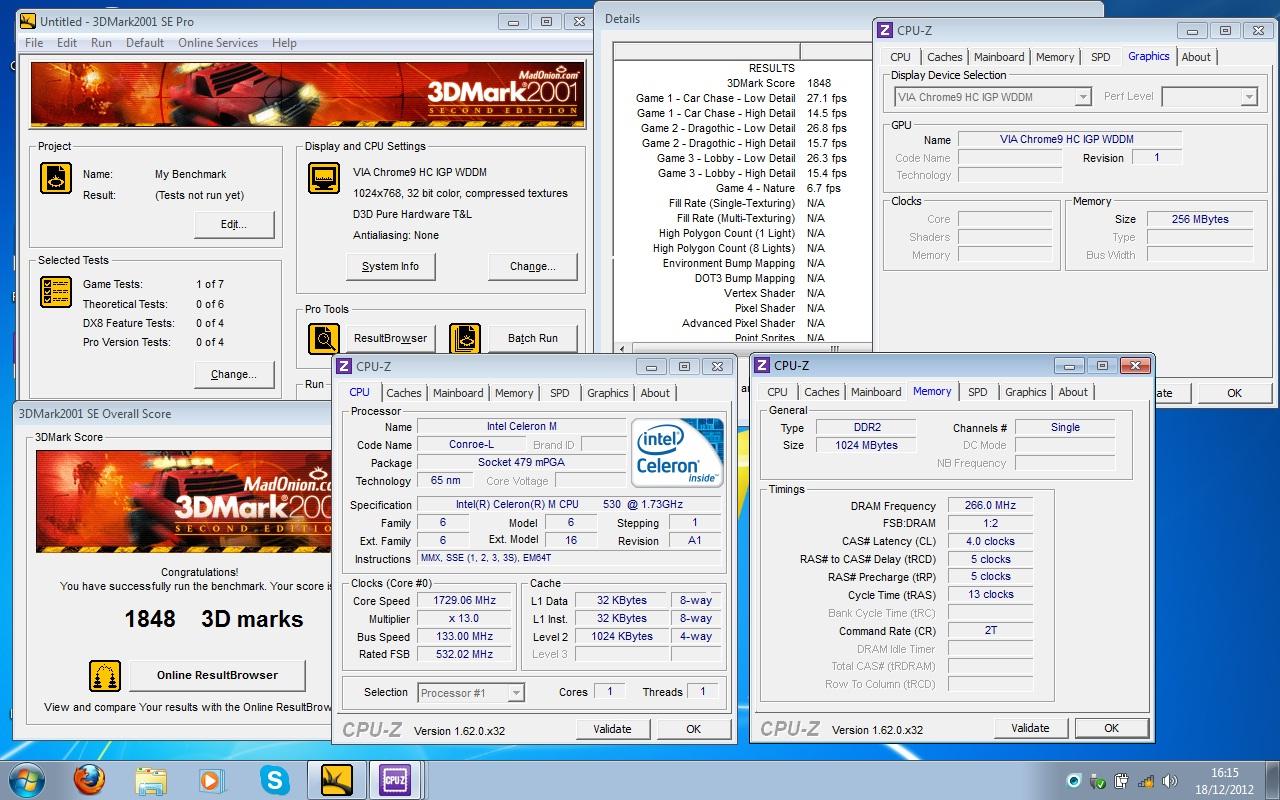Click the graphics Memory Size 256 MBytes field
1280x800 pixels.
tap(1199, 219)
